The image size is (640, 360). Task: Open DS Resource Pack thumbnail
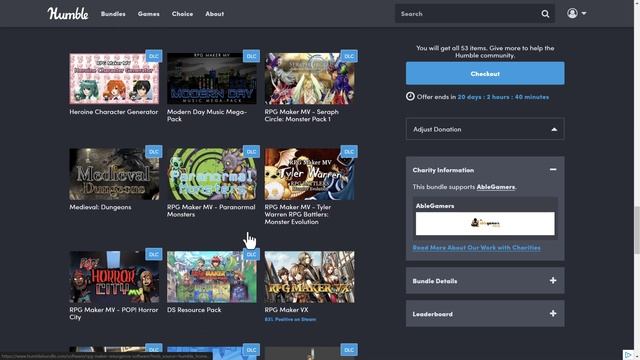coord(212,277)
